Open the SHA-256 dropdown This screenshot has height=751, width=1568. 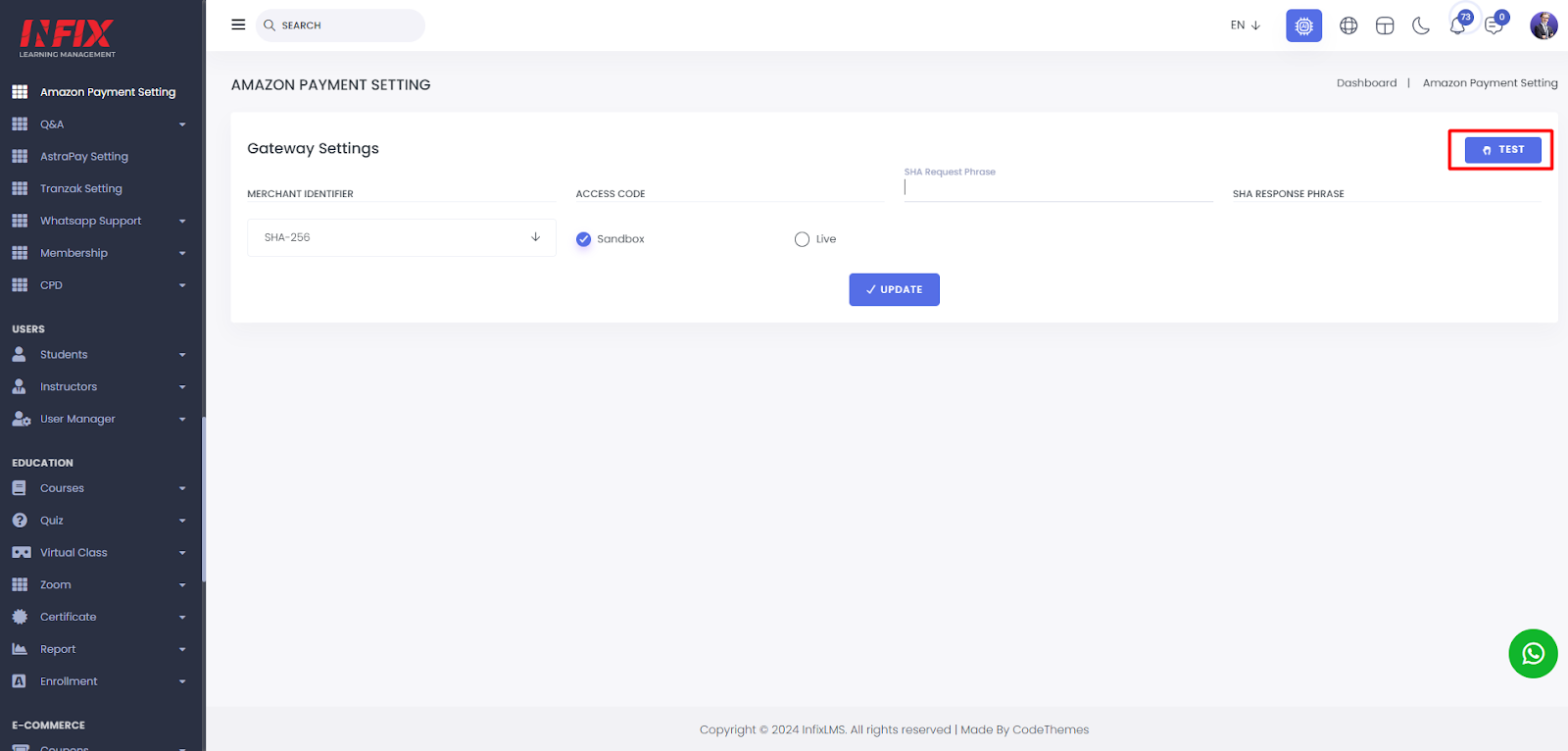pyautogui.click(x=402, y=237)
